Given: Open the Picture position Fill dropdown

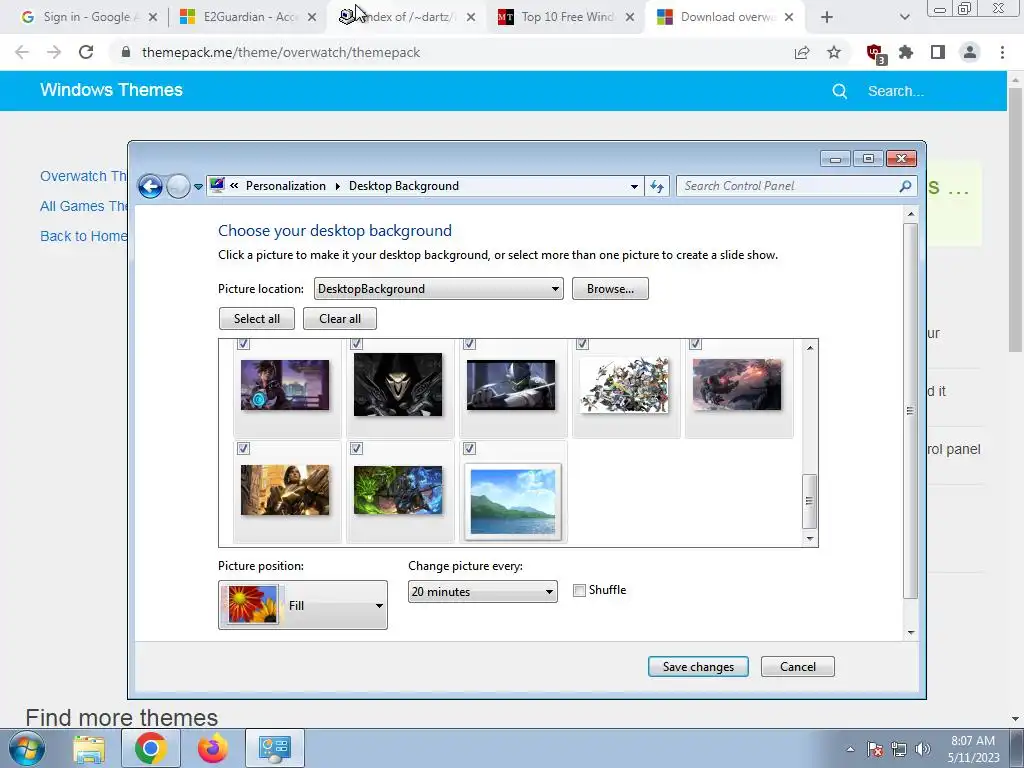Looking at the screenshot, I should (303, 605).
